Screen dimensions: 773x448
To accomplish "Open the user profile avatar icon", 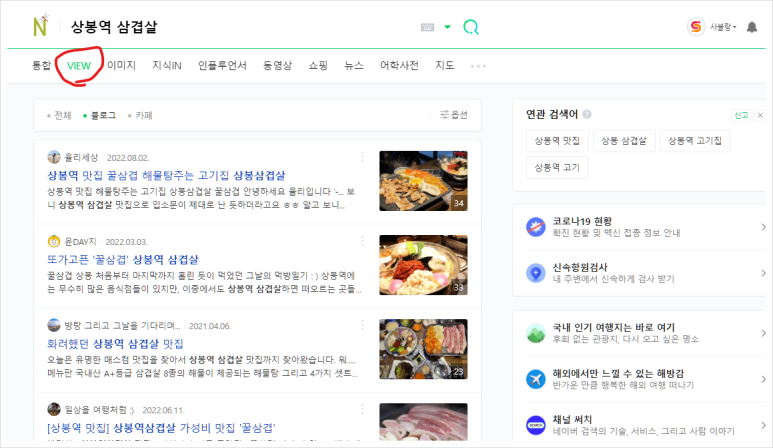I will point(696,27).
